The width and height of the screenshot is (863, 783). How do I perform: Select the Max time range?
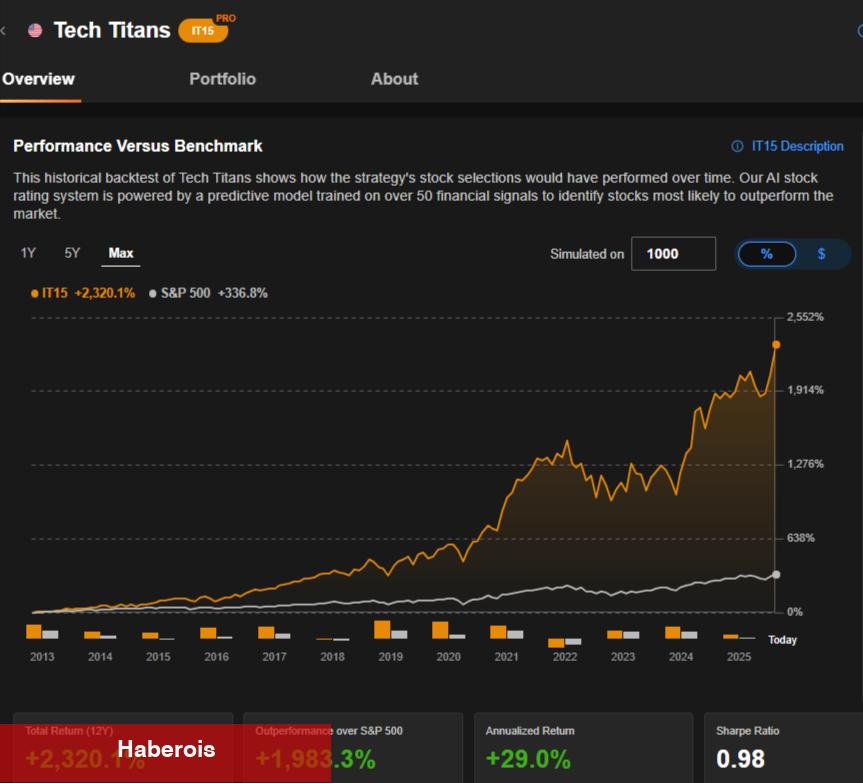(x=121, y=253)
